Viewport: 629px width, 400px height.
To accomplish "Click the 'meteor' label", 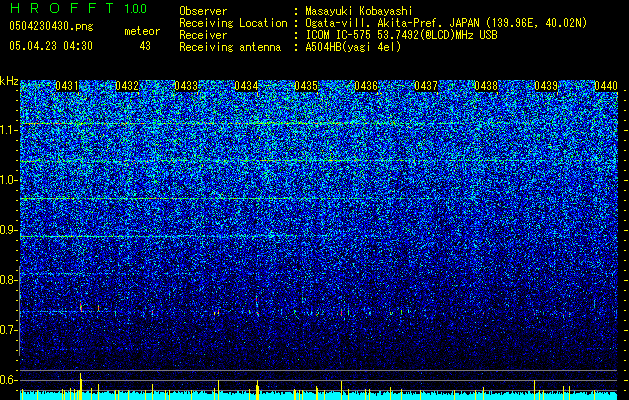I will point(142,31).
